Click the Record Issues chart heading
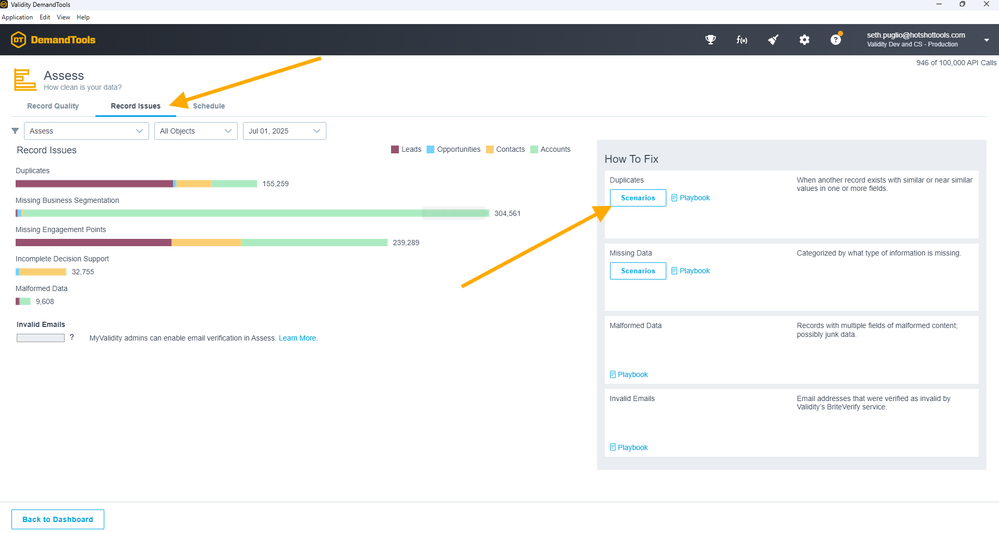The width and height of the screenshot is (999, 533). [x=47, y=150]
